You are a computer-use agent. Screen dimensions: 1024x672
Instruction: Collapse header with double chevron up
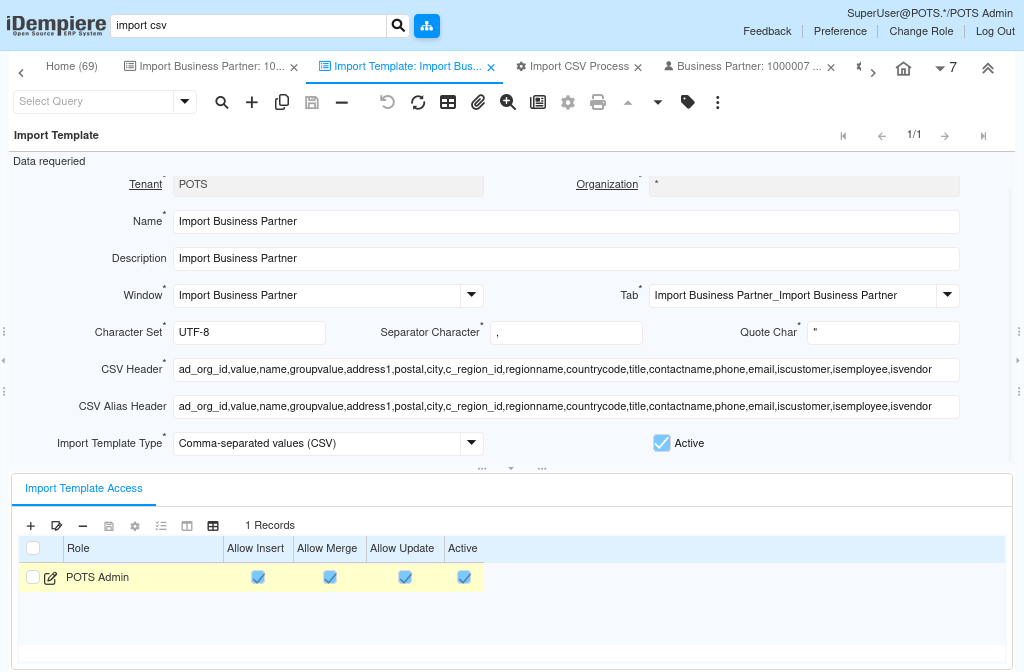(987, 69)
